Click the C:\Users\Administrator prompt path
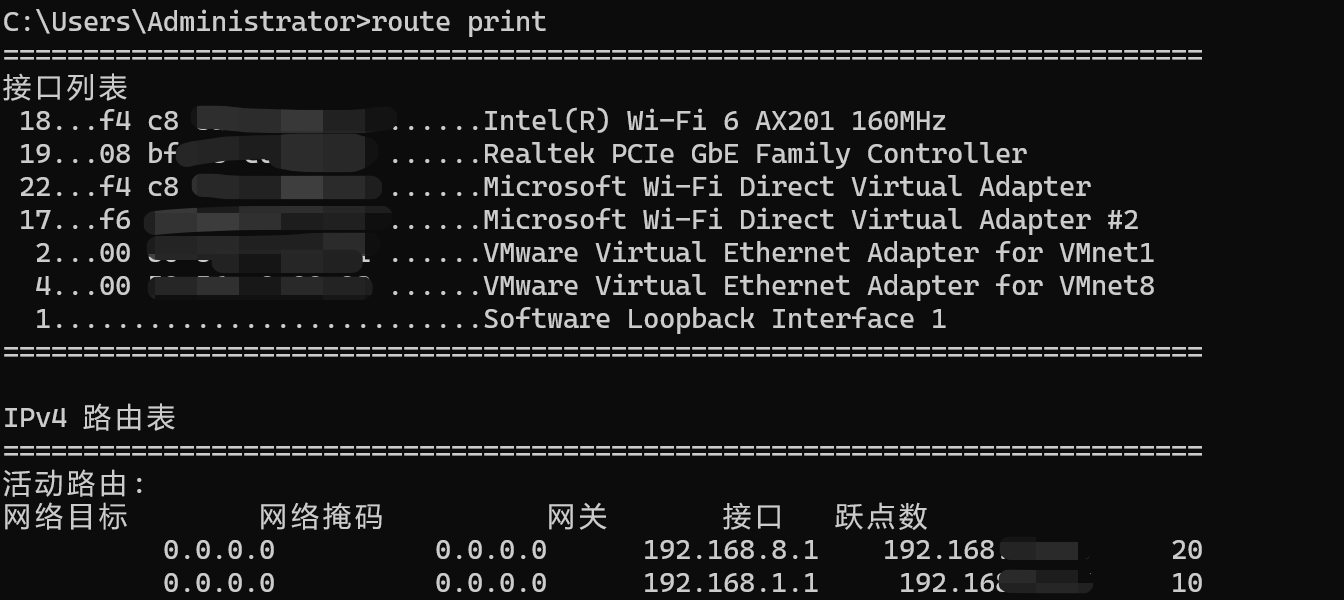The image size is (1344, 600). pyautogui.click(x=180, y=21)
